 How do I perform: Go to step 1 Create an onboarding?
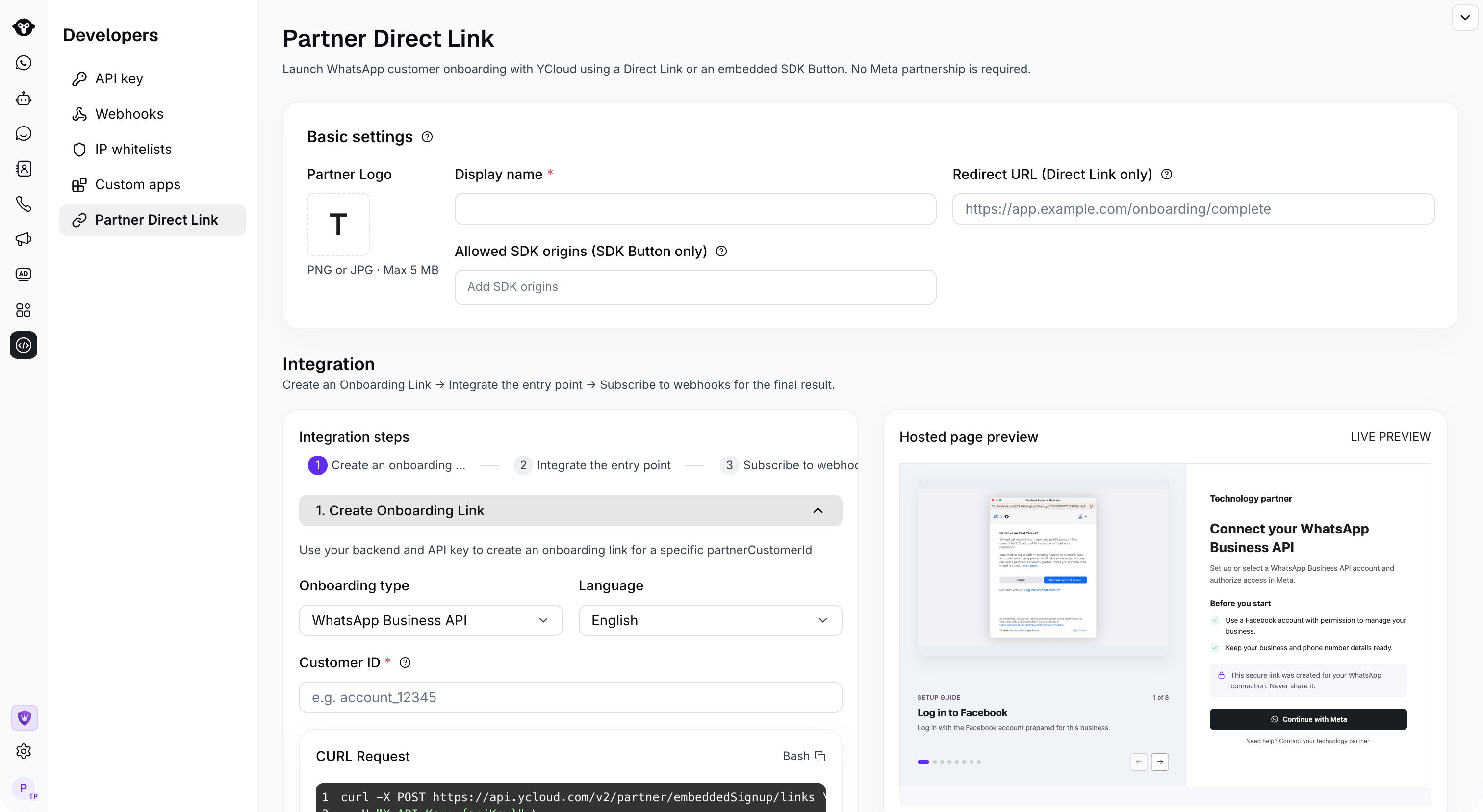[x=387, y=465]
